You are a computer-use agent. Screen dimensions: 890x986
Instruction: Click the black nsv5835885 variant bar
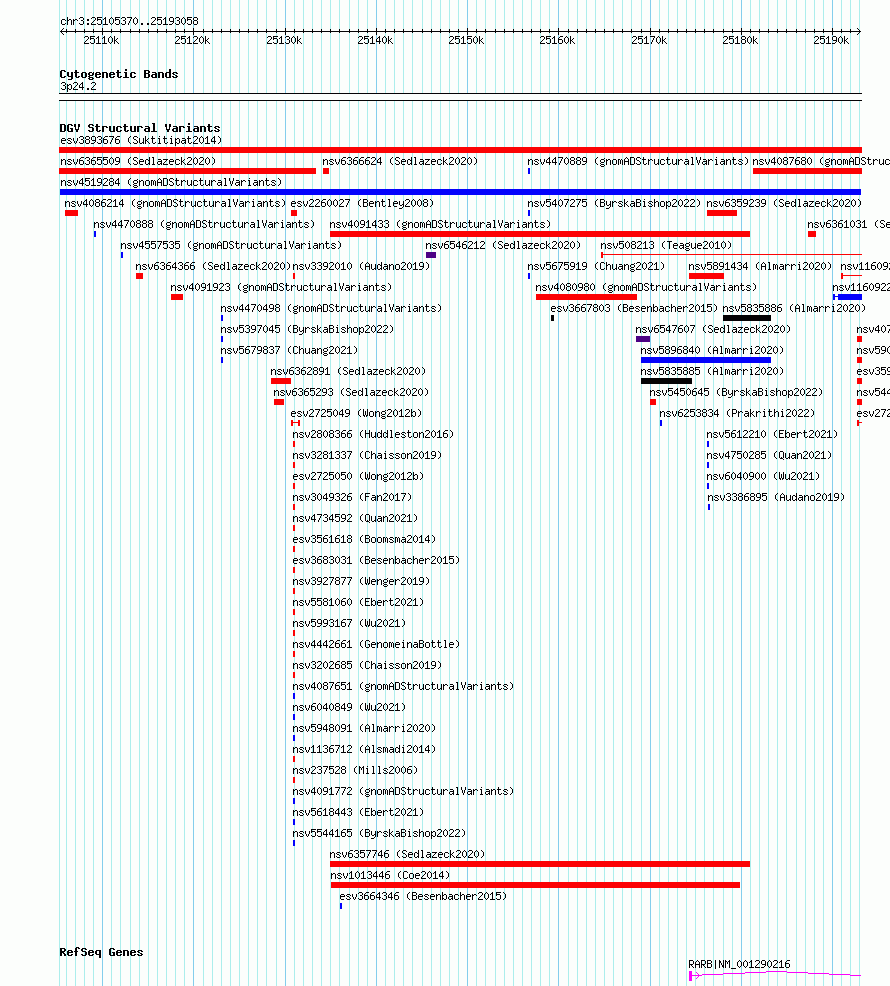click(x=666, y=381)
